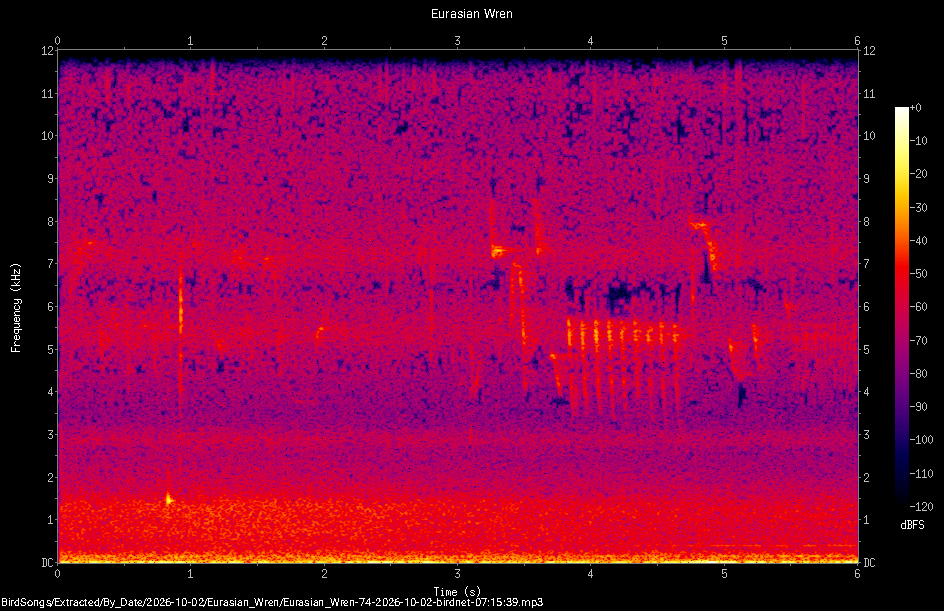
Task: Click the dBFS color scale gradient bar
Action: [901, 306]
